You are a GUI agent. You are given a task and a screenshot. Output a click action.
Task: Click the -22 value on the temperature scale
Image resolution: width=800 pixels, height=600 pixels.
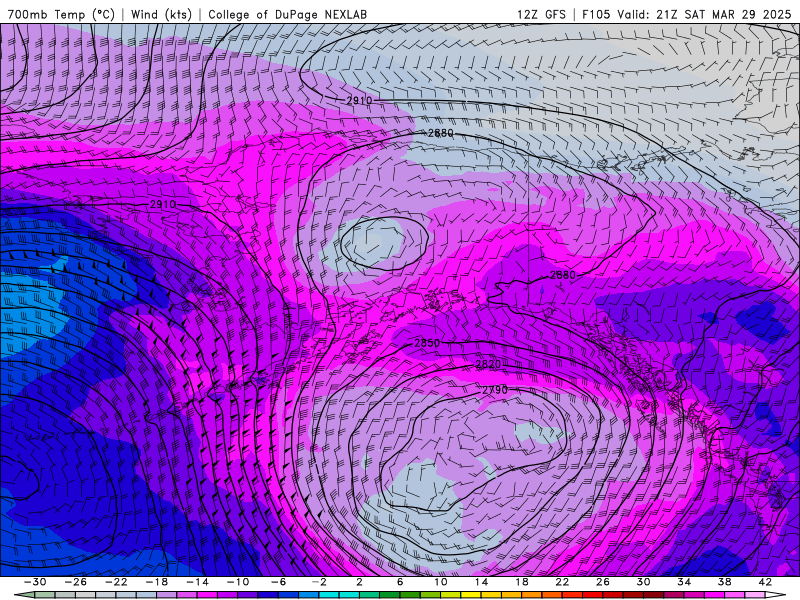116,582
